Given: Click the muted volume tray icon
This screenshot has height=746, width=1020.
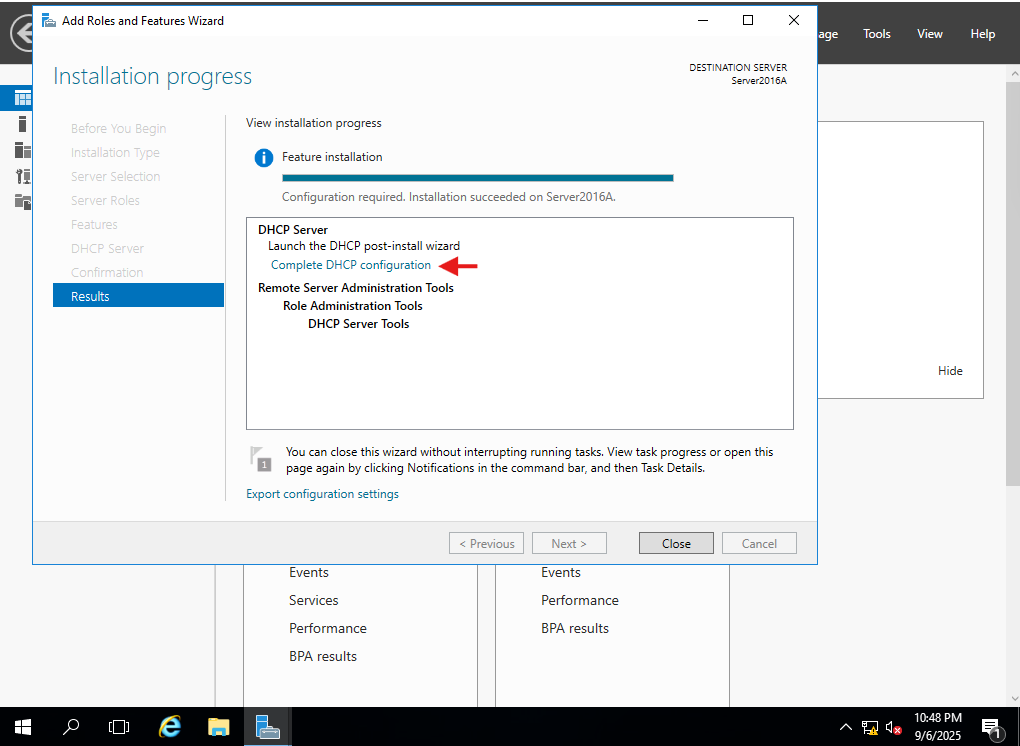Looking at the screenshot, I should click(x=893, y=727).
